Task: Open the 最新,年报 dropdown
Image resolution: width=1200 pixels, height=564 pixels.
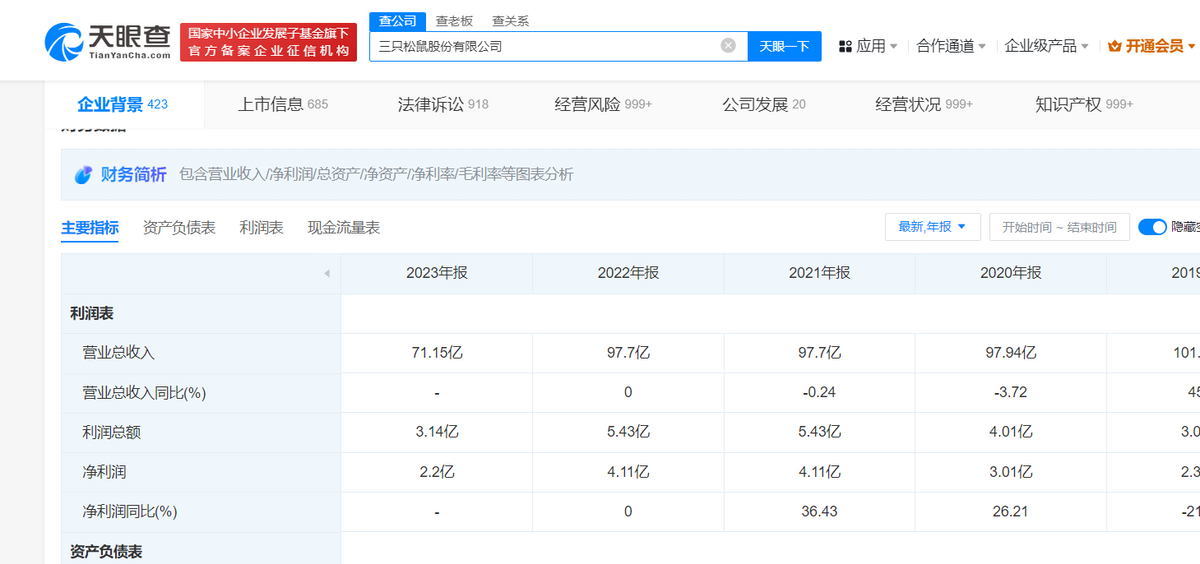Action: [x=932, y=227]
